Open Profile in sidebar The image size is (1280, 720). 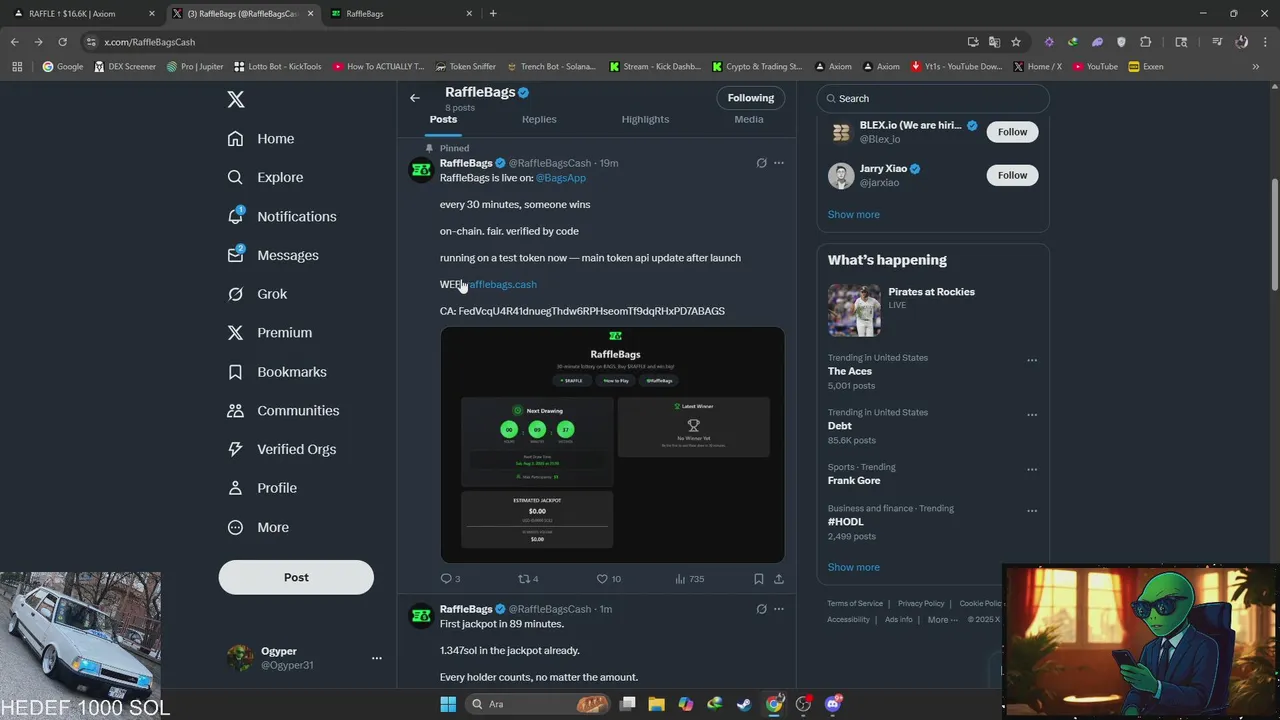coord(262,488)
